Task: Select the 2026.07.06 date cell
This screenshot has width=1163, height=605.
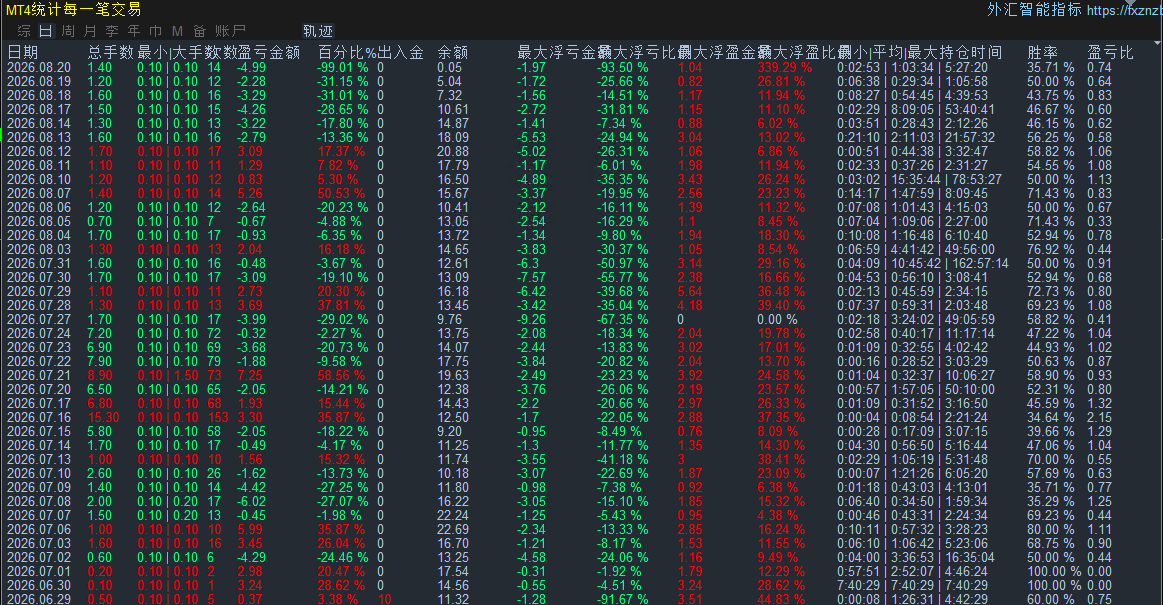Action: coord(39,529)
